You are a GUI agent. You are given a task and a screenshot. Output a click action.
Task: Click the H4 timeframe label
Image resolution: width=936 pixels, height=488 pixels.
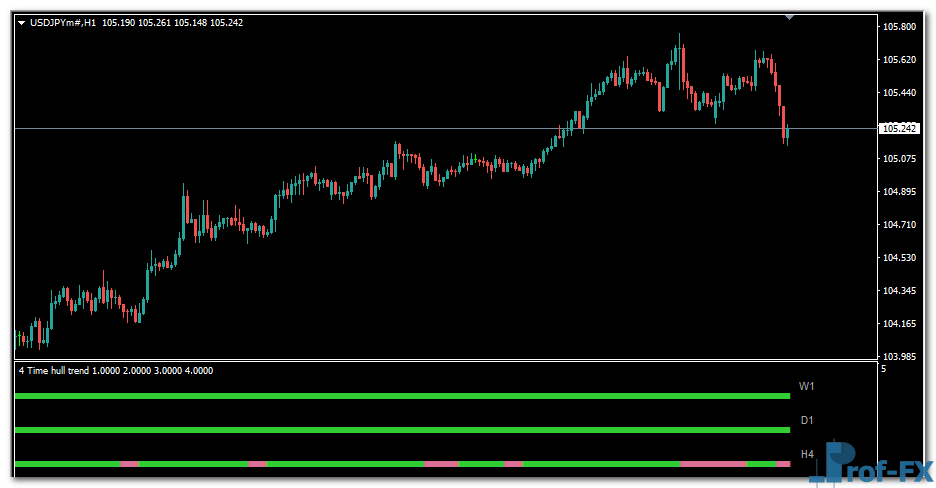806,455
